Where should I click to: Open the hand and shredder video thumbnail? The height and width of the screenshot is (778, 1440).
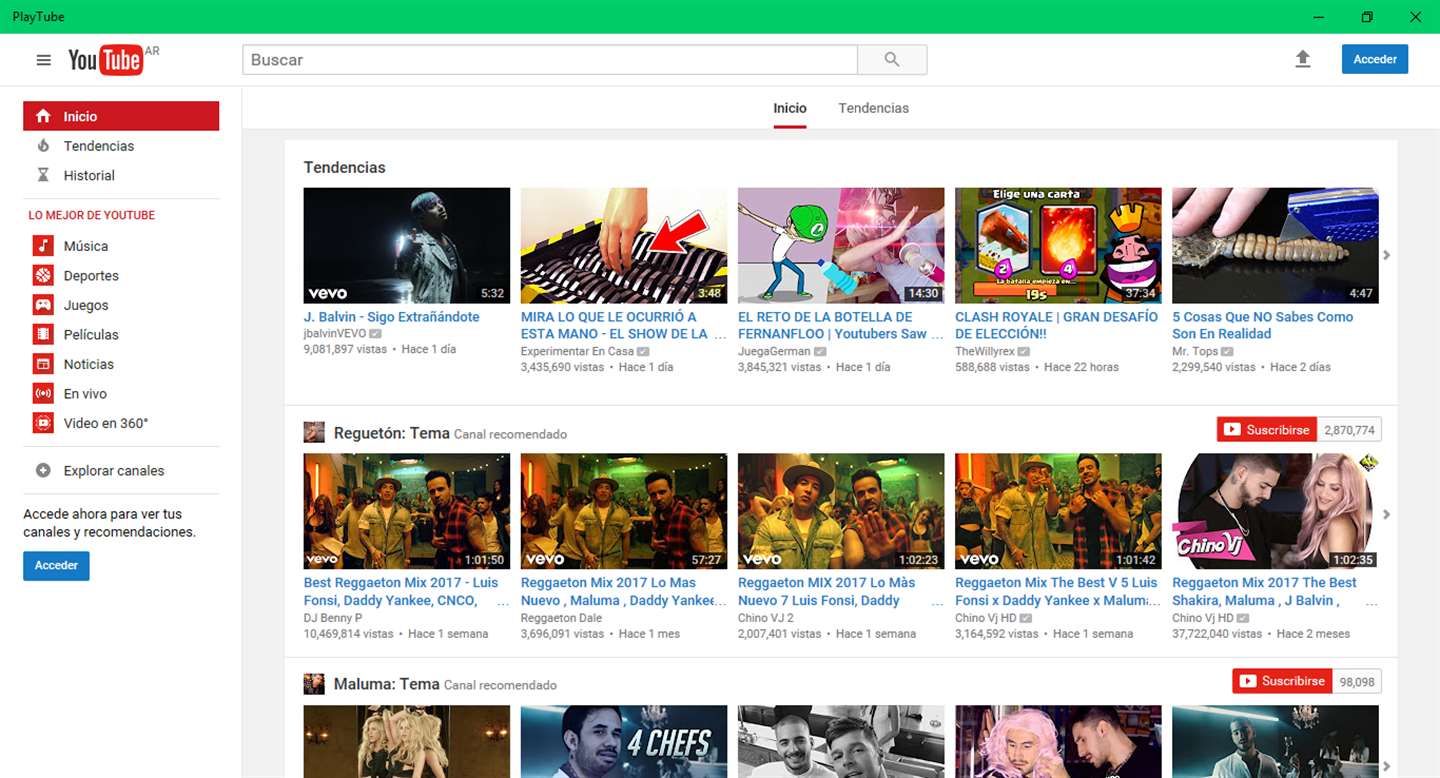[624, 245]
